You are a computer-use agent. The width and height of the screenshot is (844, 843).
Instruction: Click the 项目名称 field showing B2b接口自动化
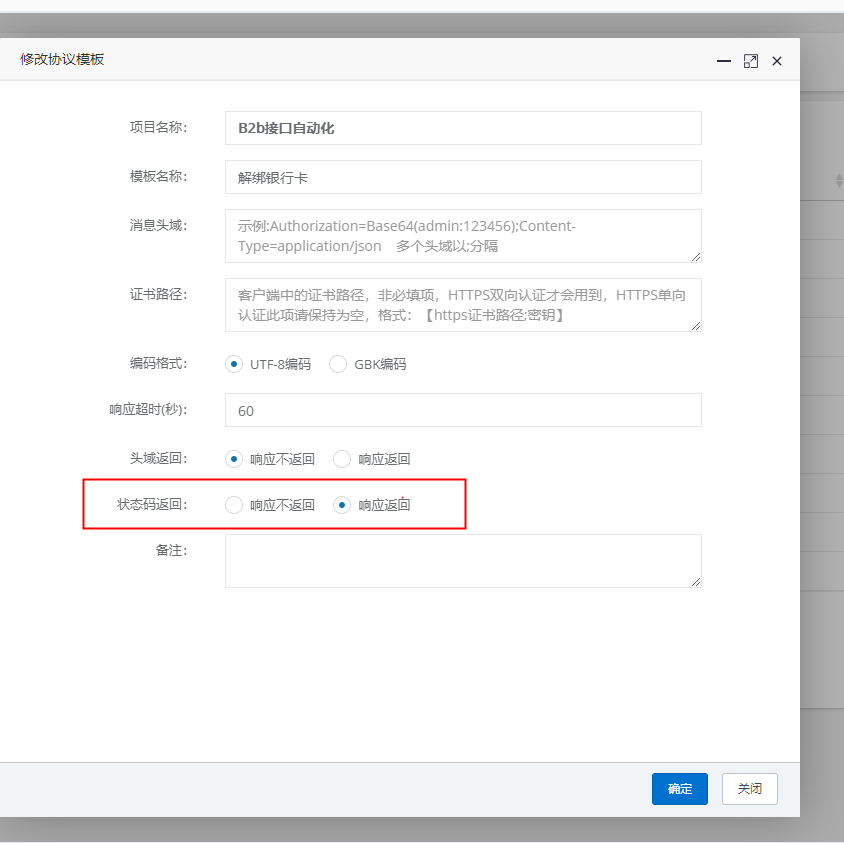[x=463, y=128]
